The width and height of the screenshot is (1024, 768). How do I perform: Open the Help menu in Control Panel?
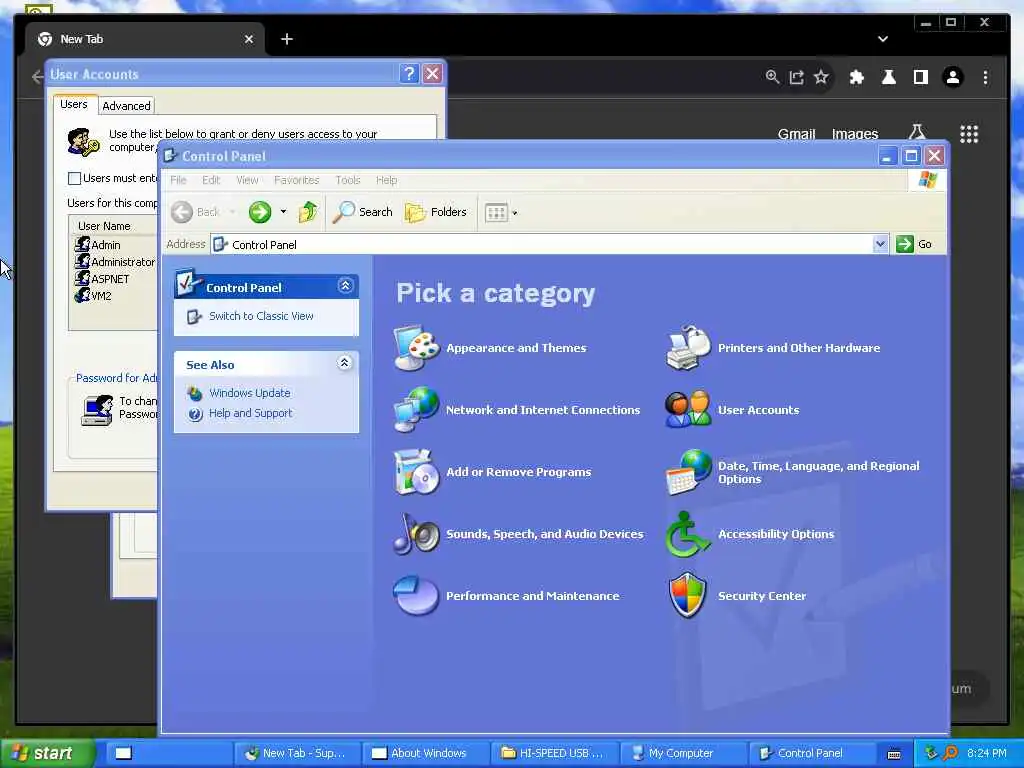point(386,180)
